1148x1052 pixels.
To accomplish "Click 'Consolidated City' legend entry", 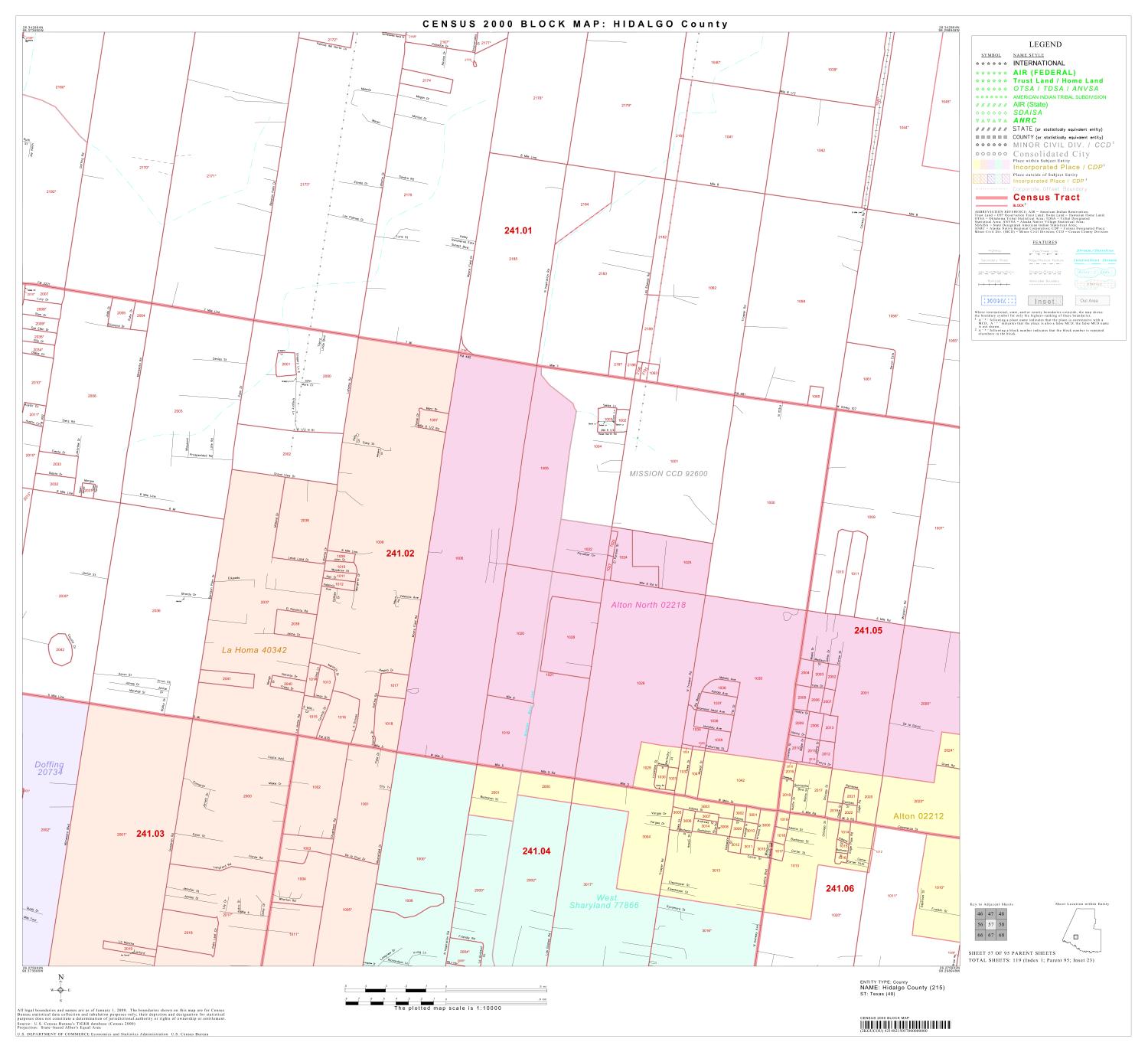I will pyautogui.click(x=1051, y=154).
